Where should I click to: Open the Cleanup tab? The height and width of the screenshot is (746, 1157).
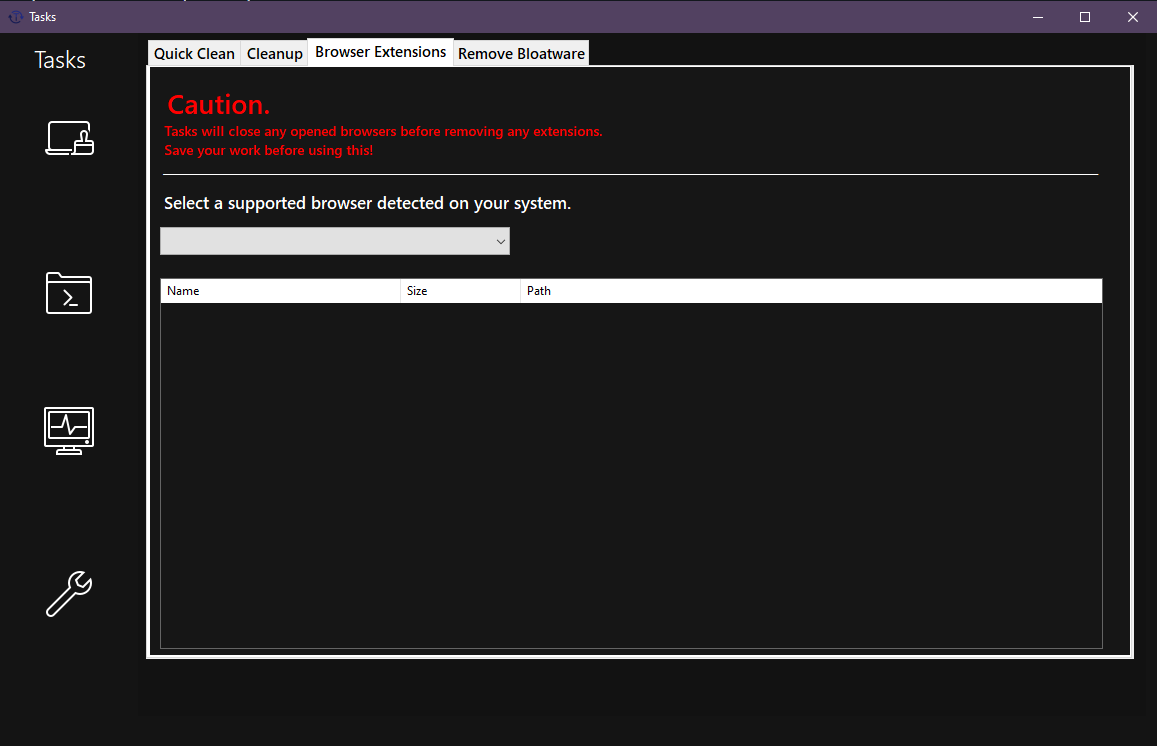pos(274,53)
